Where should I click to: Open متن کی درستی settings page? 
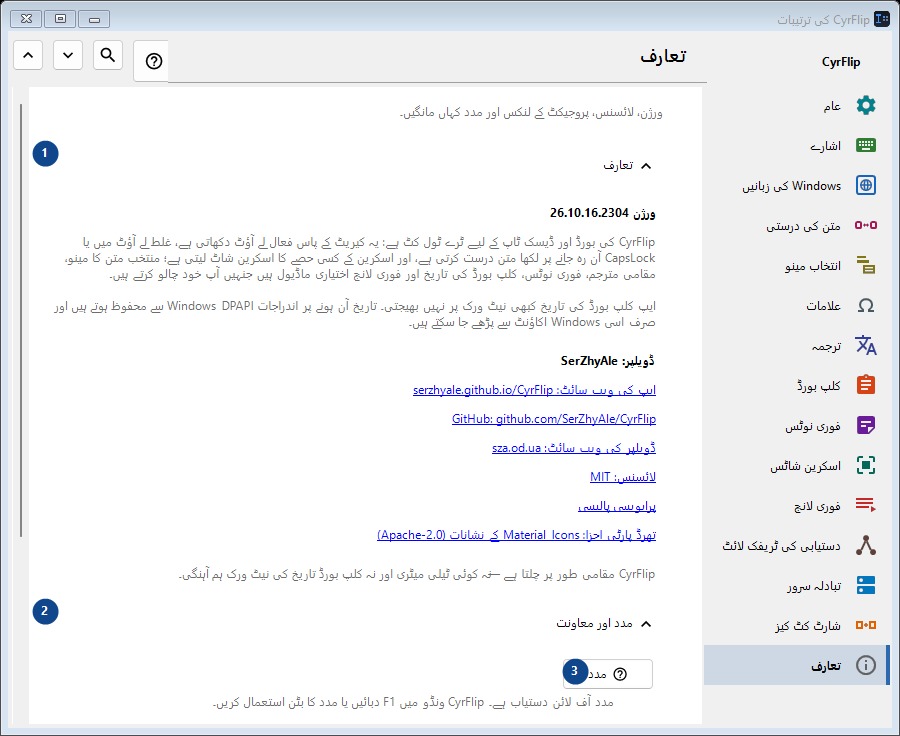coord(797,225)
